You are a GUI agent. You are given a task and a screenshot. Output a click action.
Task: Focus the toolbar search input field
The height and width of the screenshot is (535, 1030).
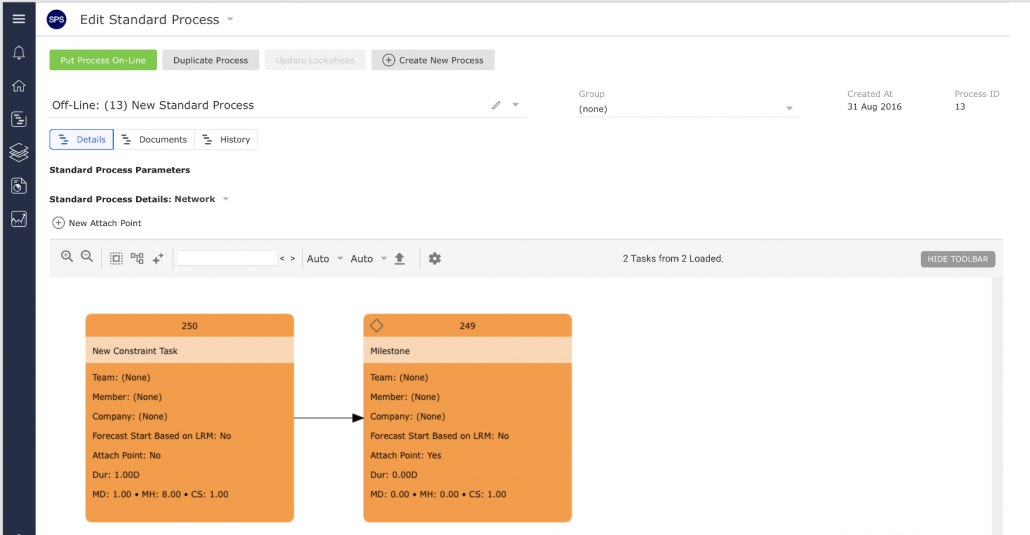(x=227, y=258)
